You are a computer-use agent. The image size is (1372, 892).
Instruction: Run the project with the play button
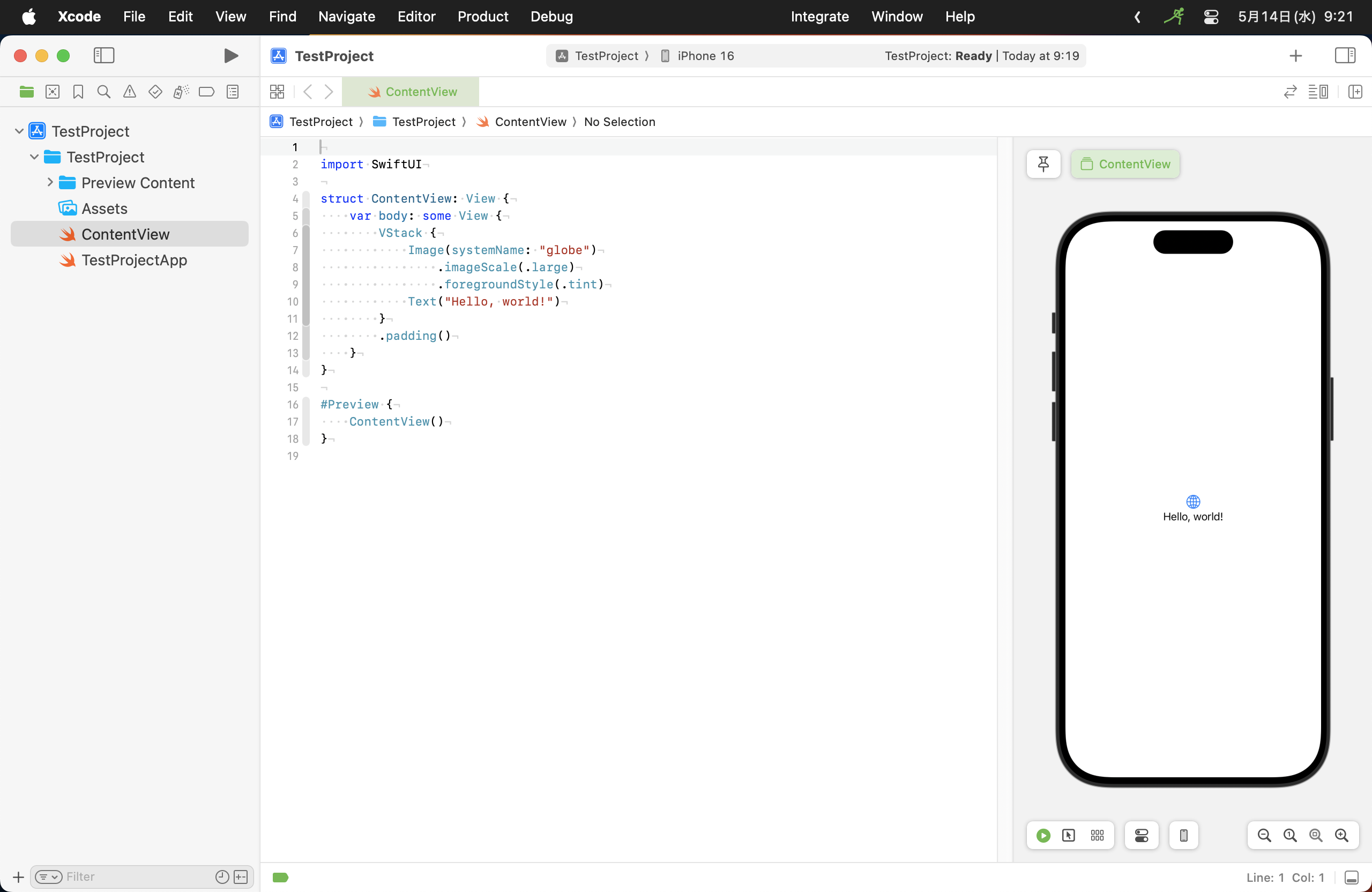pyautogui.click(x=230, y=55)
